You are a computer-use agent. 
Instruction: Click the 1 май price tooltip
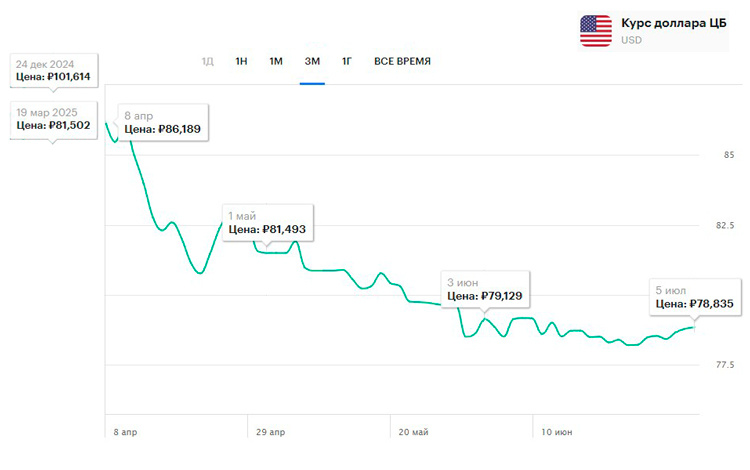click(268, 222)
